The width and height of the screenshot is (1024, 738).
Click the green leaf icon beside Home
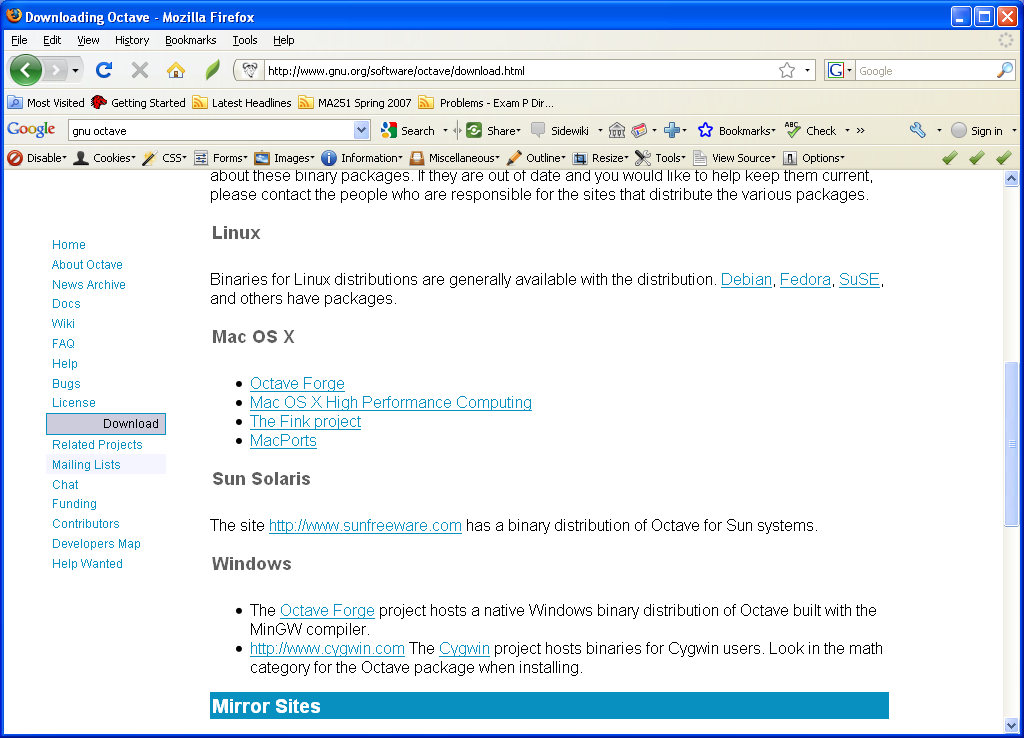click(x=212, y=70)
